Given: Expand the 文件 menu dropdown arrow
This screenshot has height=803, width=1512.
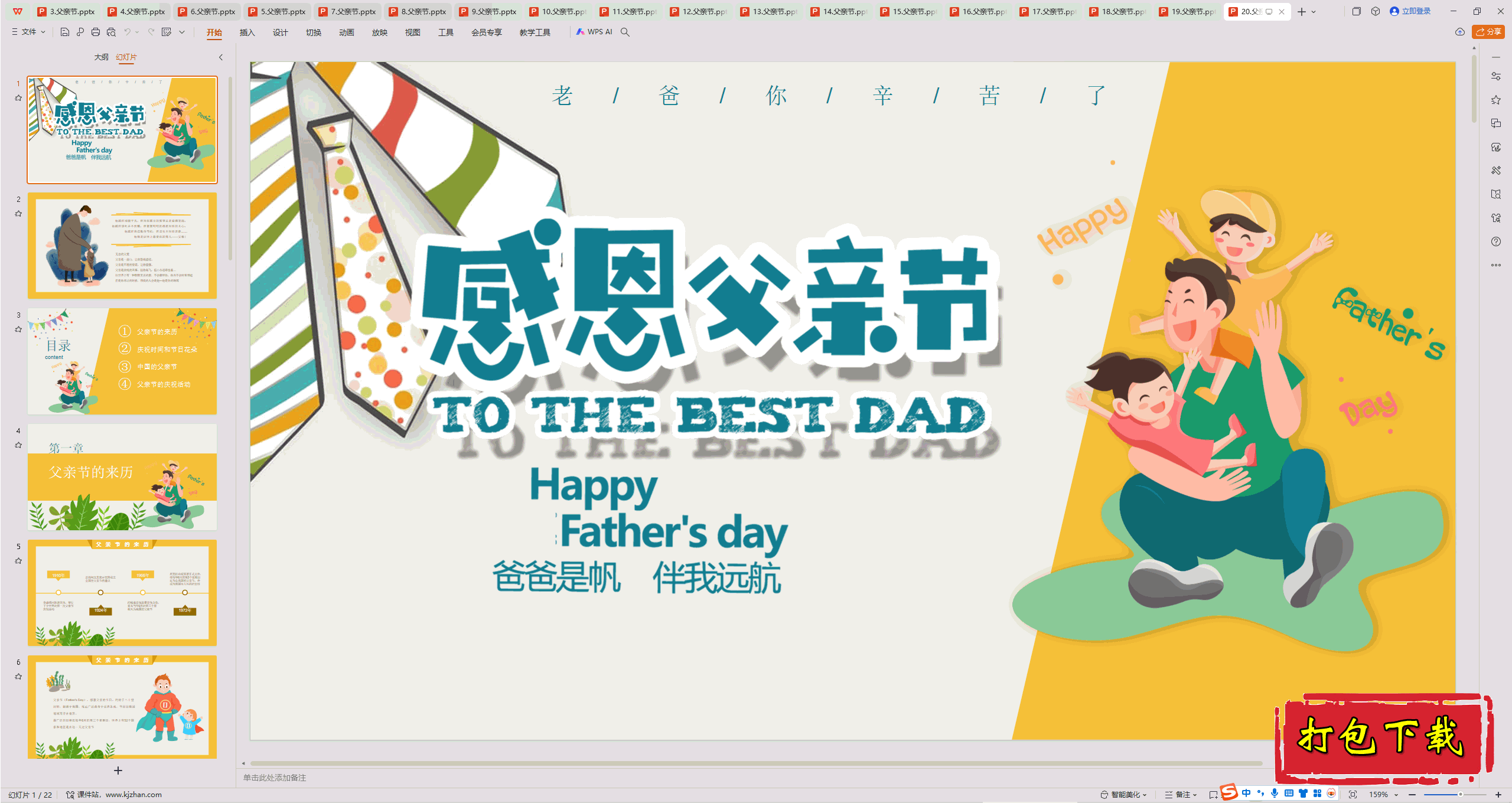Looking at the screenshot, I should [x=43, y=32].
